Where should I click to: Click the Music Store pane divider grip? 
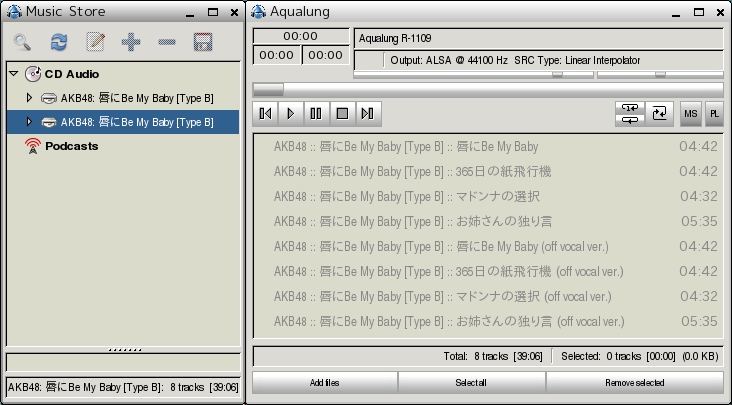124,349
